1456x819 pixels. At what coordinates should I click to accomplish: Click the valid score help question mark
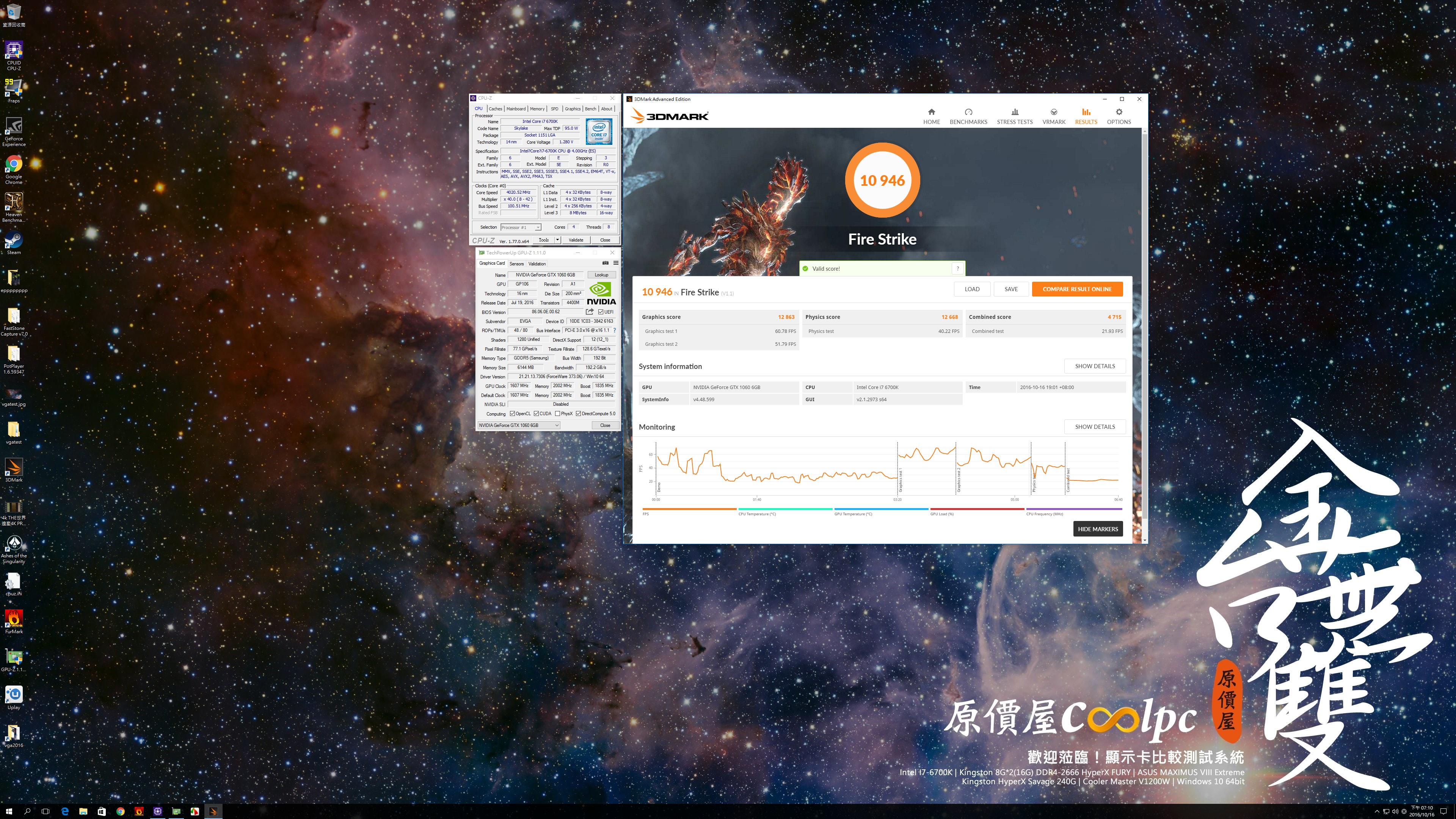click(x=957, y=268)
